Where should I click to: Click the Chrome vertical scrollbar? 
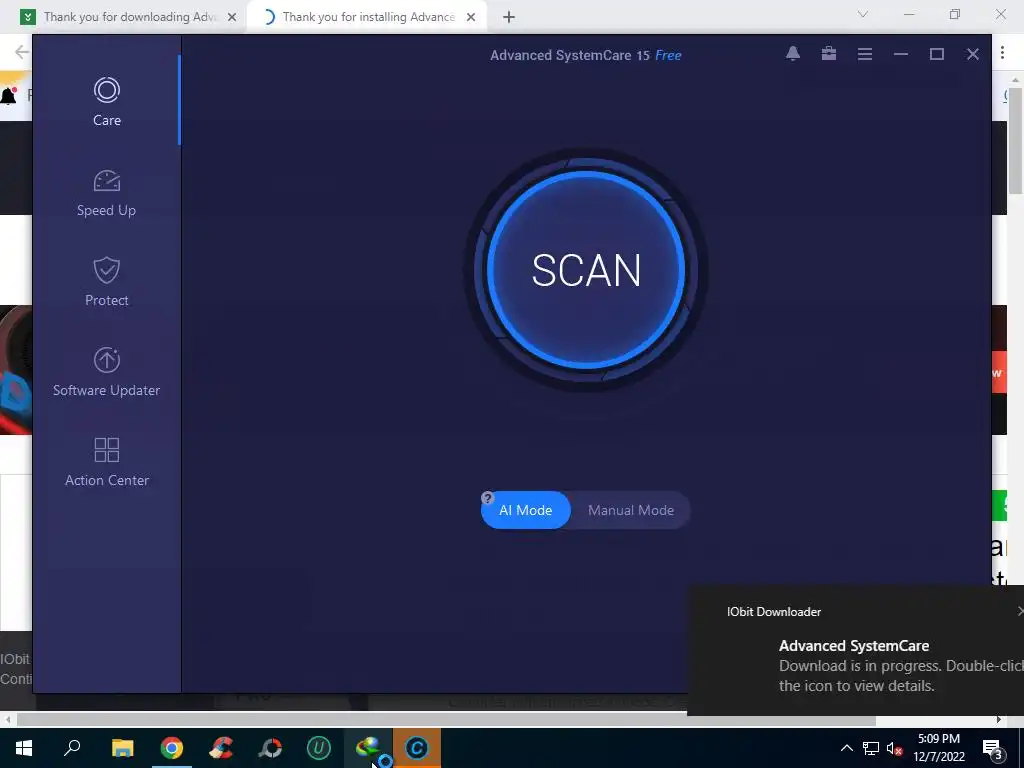pos(1016,140)
